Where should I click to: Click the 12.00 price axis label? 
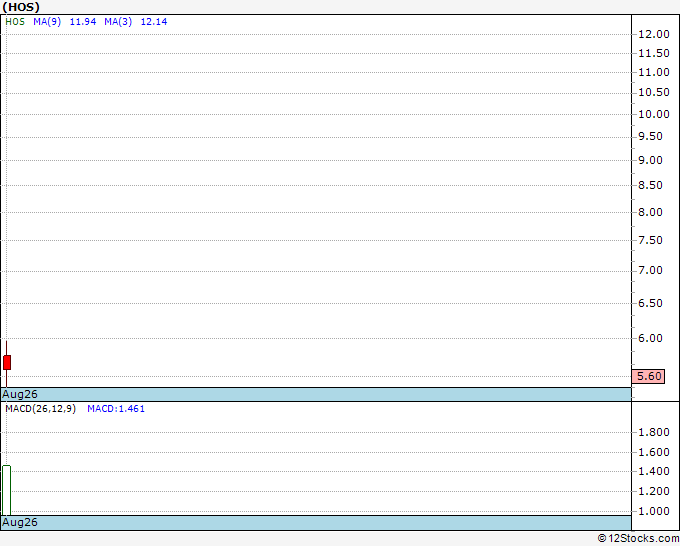pos(654,34)
